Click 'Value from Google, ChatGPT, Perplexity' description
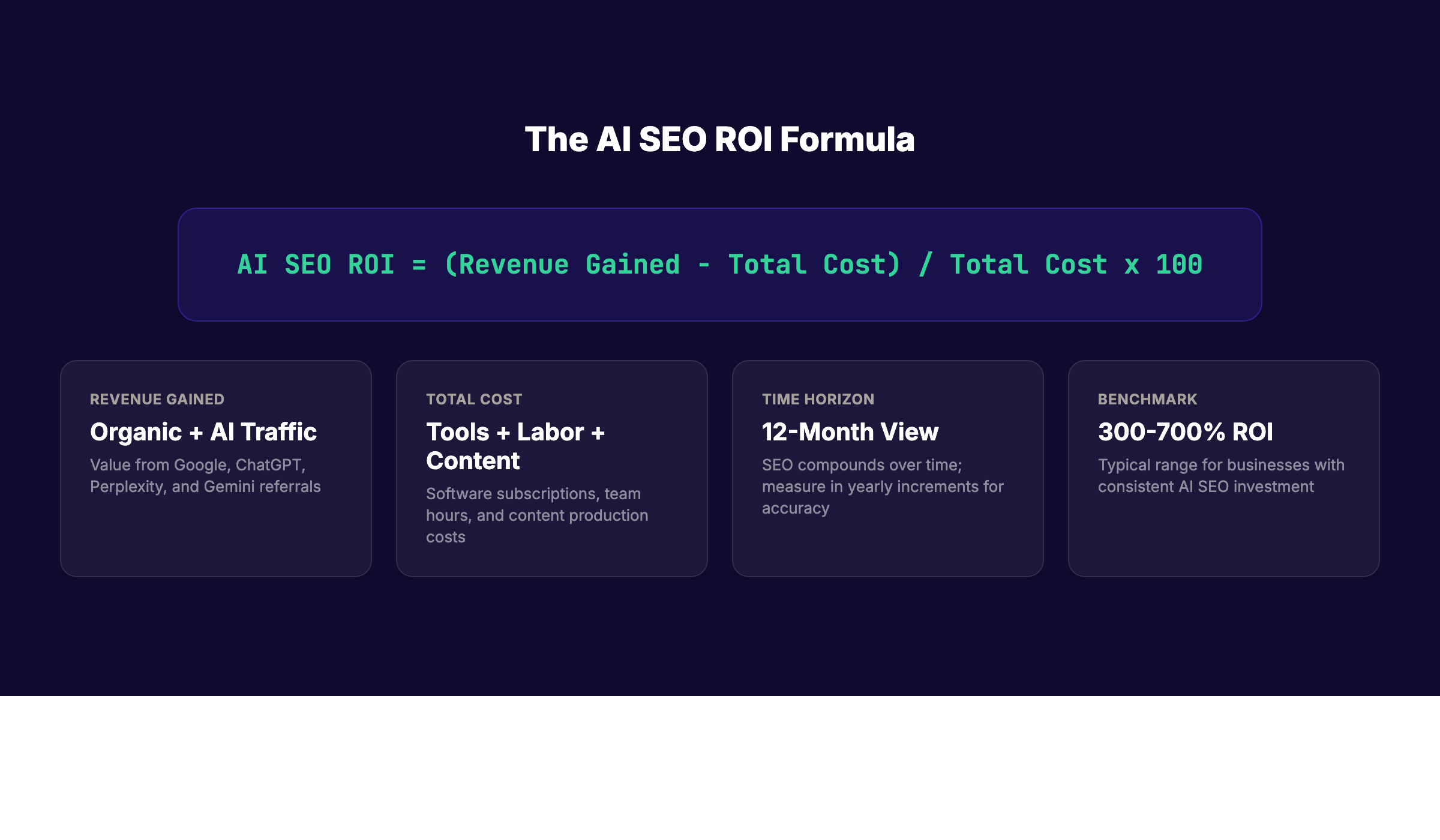This screenshot has width=1440, height=840. pos(205,476)
